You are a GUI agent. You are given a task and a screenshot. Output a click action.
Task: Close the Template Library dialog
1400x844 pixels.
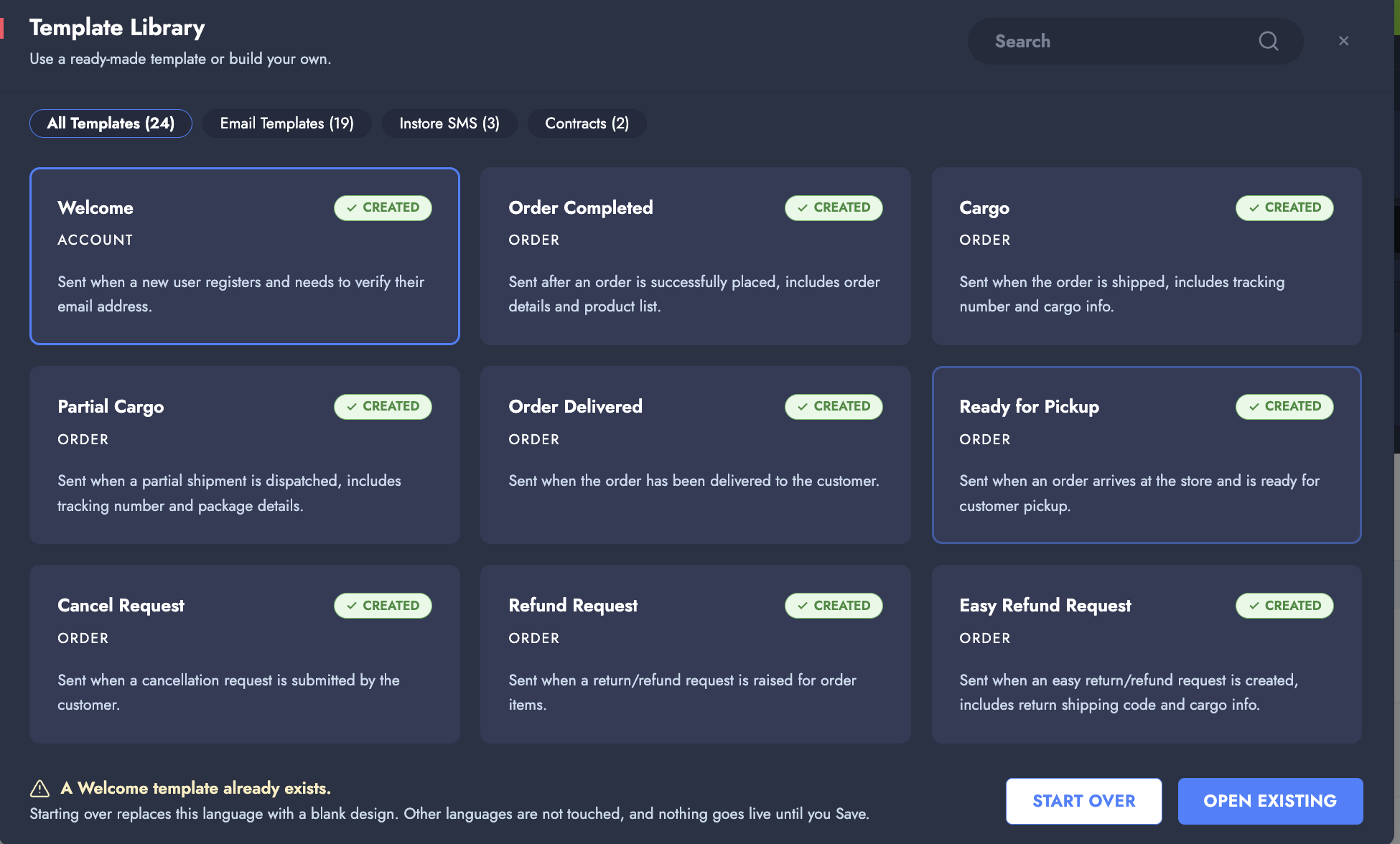[x=1344, y=41]
